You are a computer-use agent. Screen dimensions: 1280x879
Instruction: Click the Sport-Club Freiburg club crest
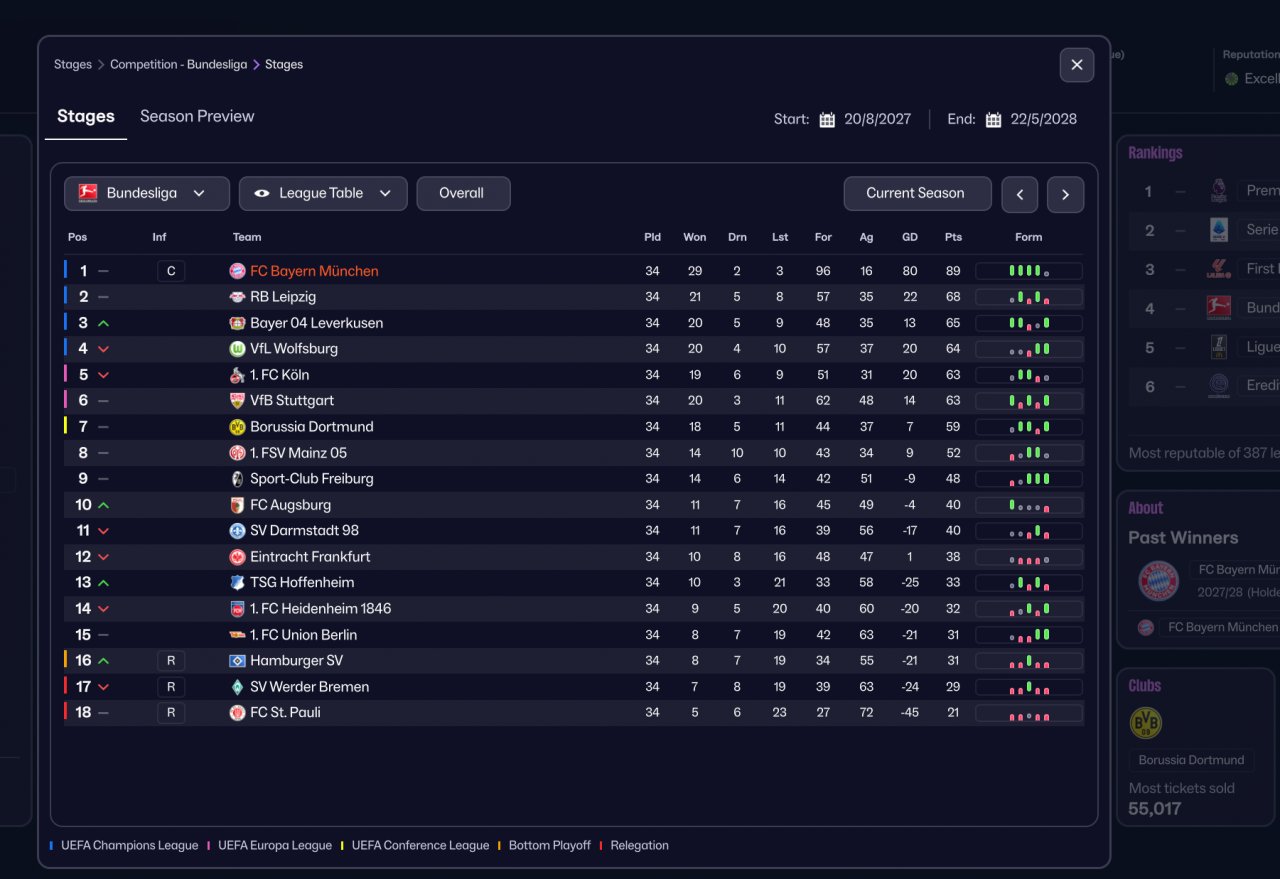point(237,479)
